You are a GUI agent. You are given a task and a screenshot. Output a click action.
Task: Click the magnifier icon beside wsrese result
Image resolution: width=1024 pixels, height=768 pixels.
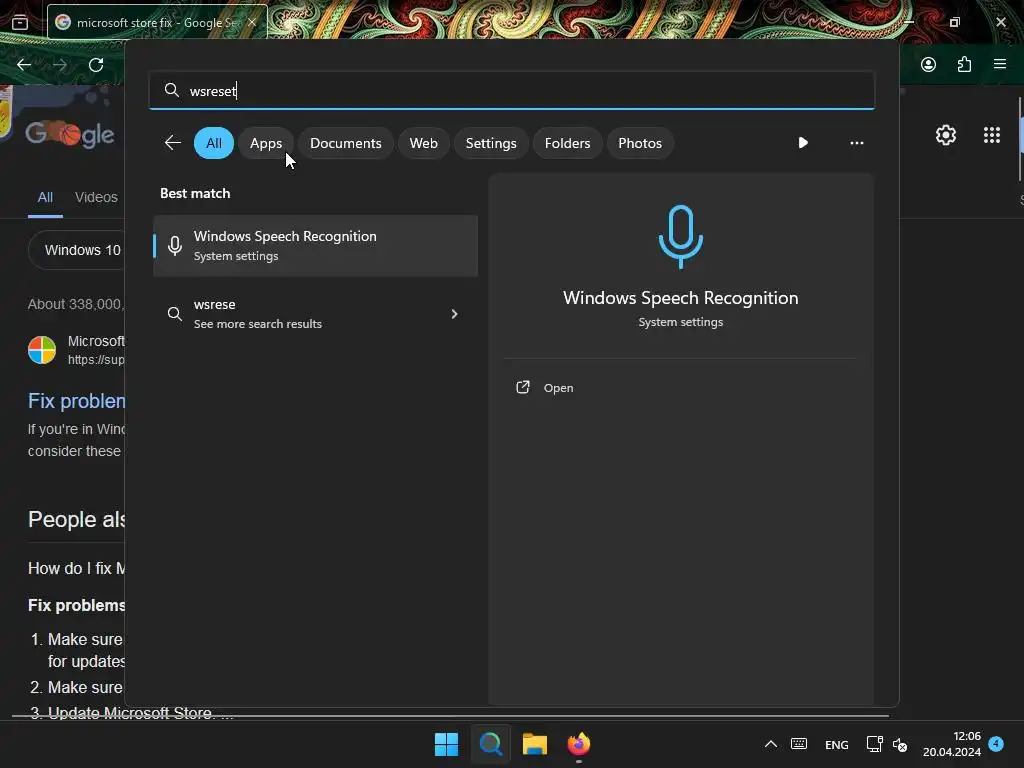click(174, 314)
